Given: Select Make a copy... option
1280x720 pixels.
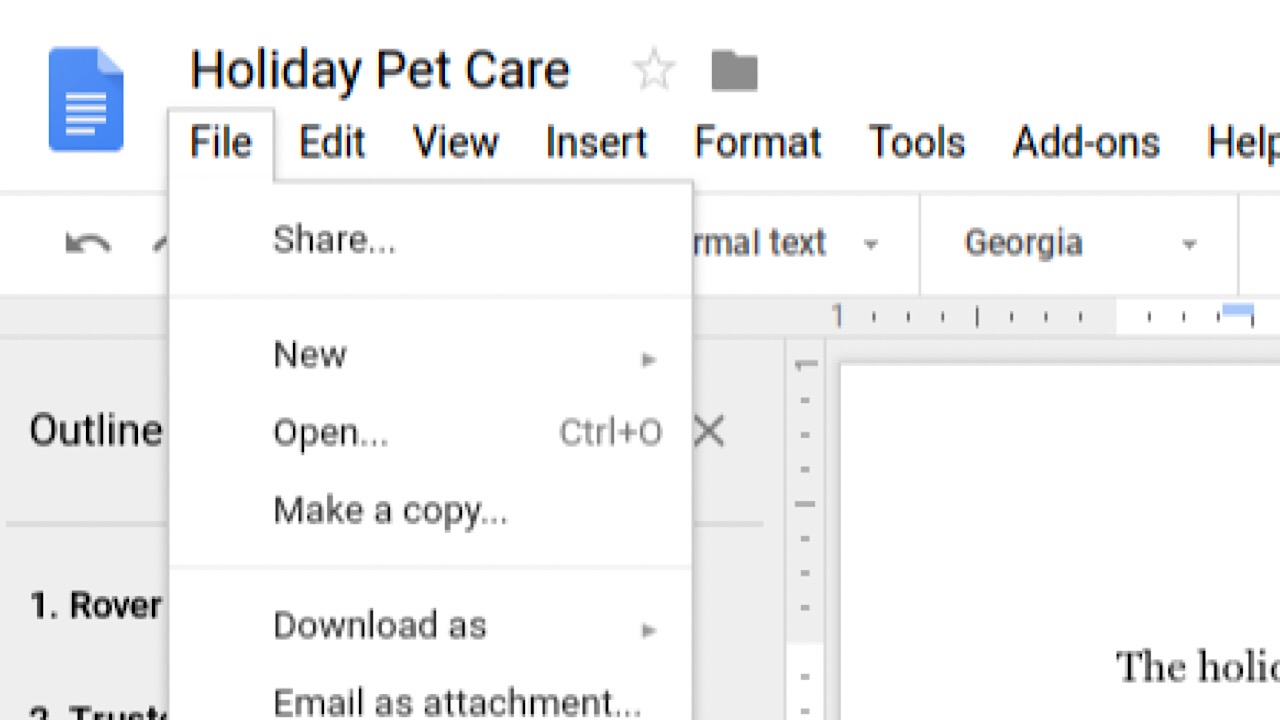Looking at the screenshot, I should click(390, 511).
